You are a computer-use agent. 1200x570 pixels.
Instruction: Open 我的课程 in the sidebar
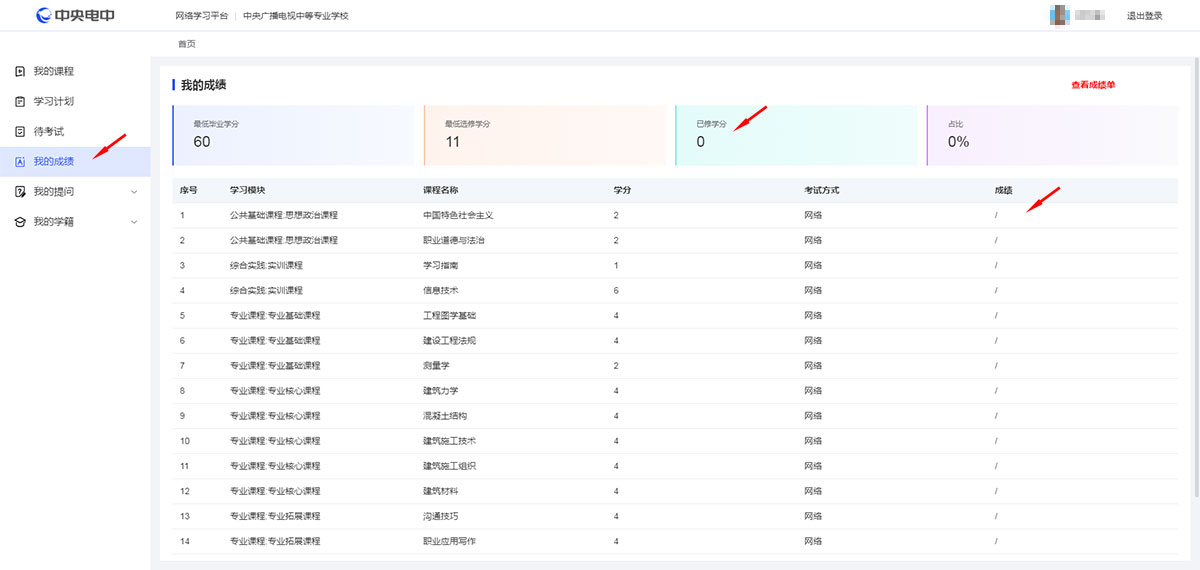coord(75,71)
